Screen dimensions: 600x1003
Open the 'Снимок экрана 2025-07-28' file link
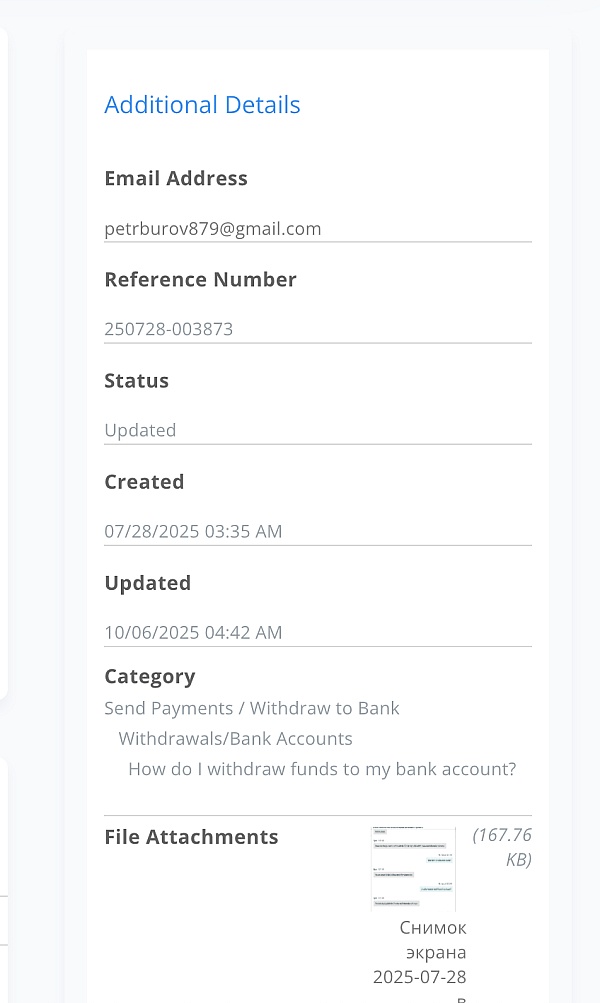[433, 951]
